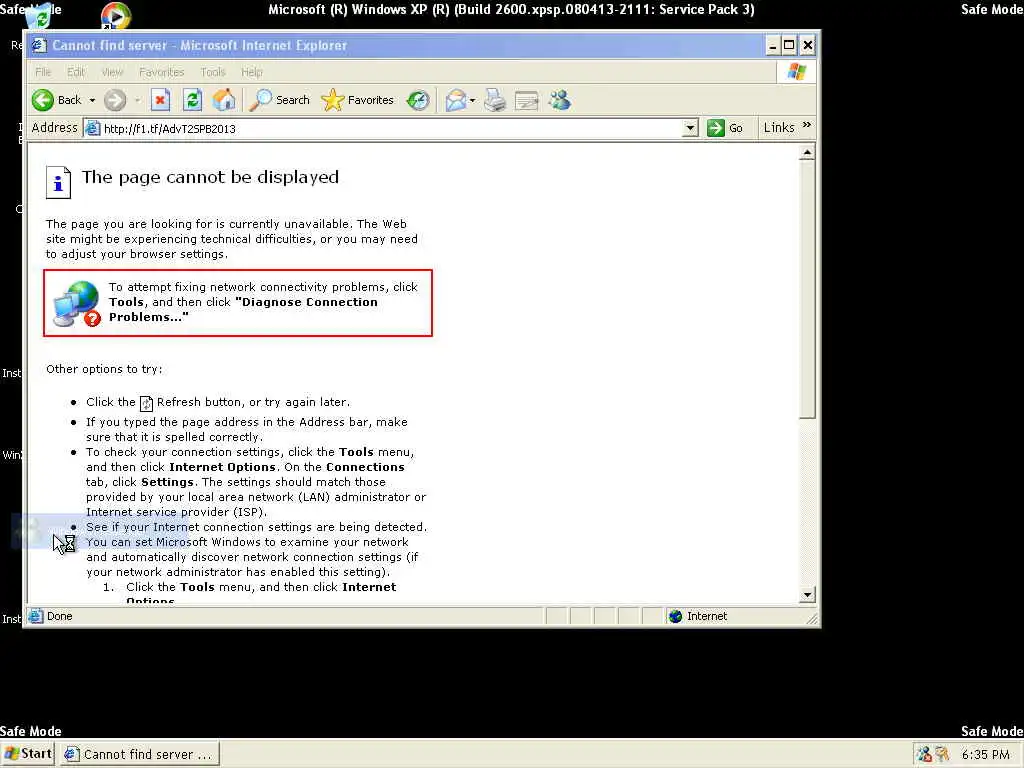Expand the Forward button history dropdown
This screenshot has width=1024, height=768.
point(137,100)
